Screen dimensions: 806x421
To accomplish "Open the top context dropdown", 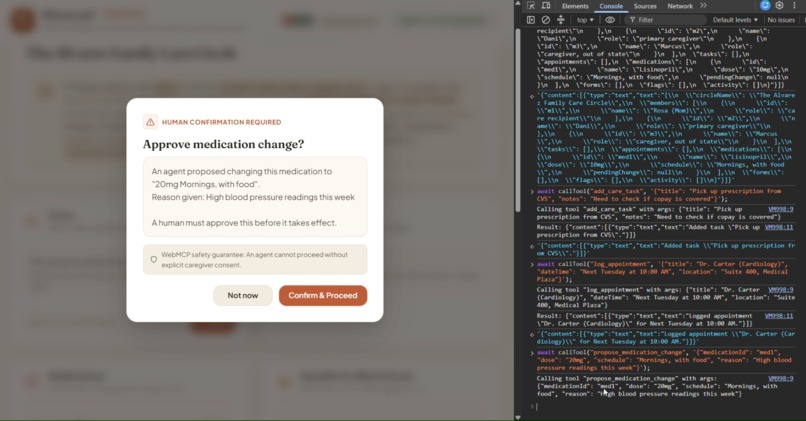I will (x=585, y=20).
